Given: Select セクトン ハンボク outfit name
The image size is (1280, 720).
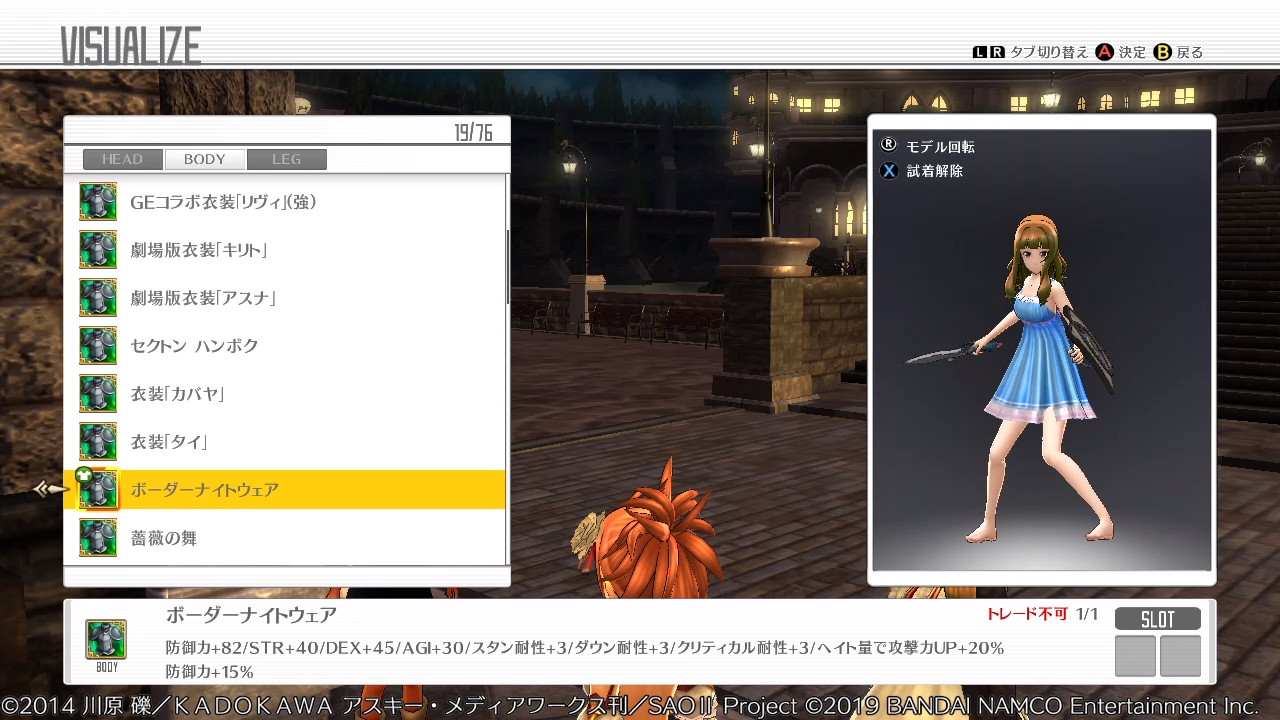Looking at the screenshot, I should 194,346.
